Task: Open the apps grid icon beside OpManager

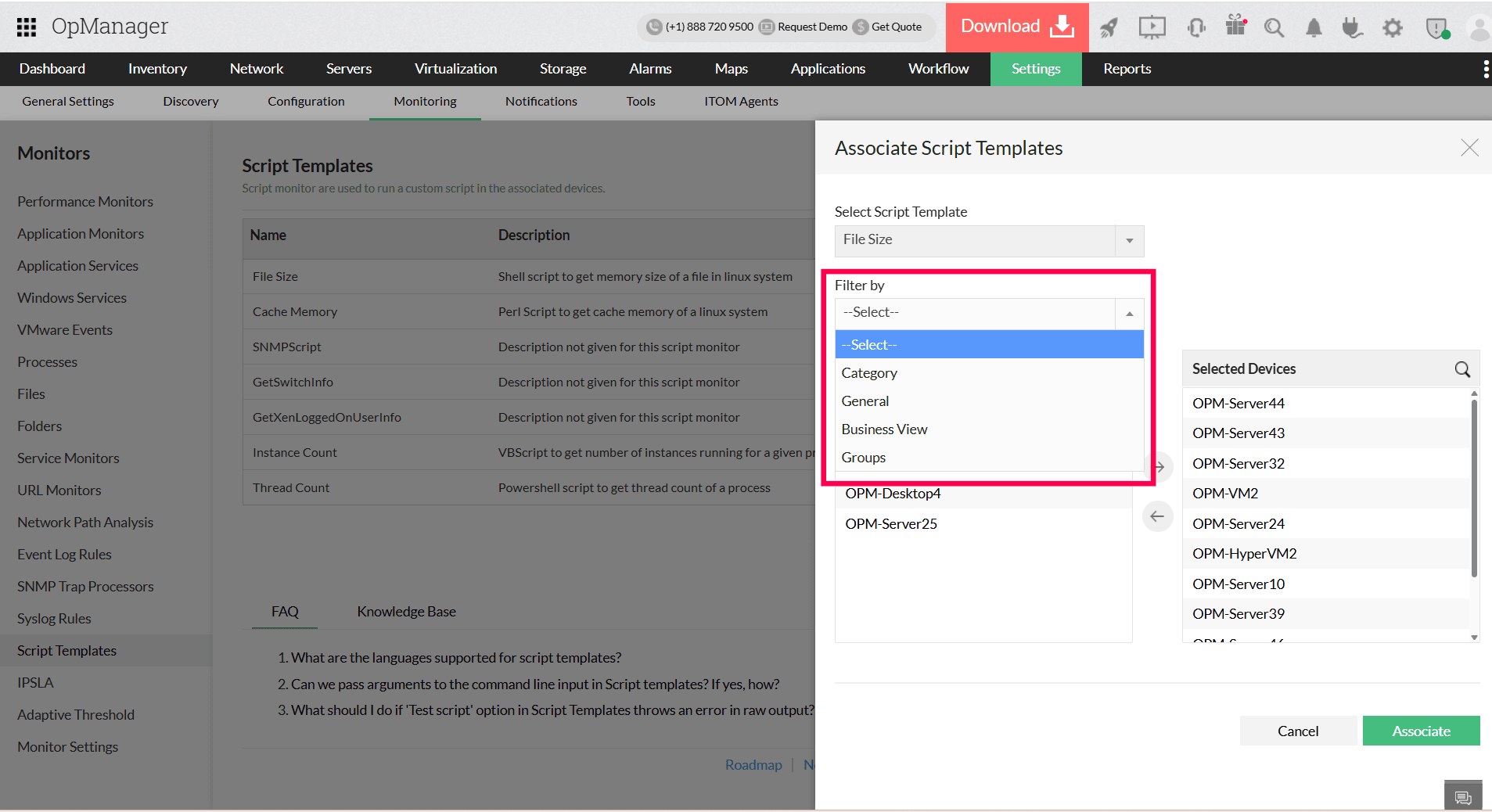Action: coord(27,27)
